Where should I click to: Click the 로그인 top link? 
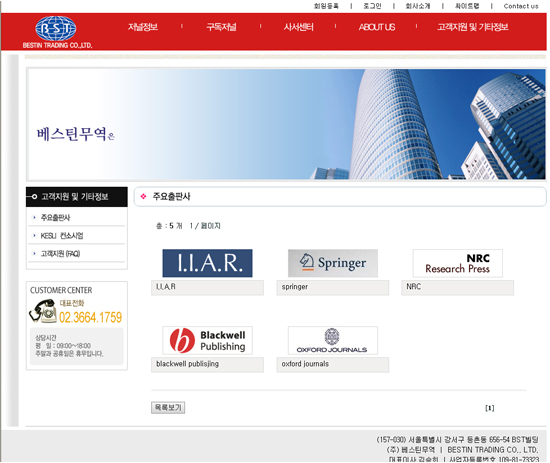(x=372, y=6)
